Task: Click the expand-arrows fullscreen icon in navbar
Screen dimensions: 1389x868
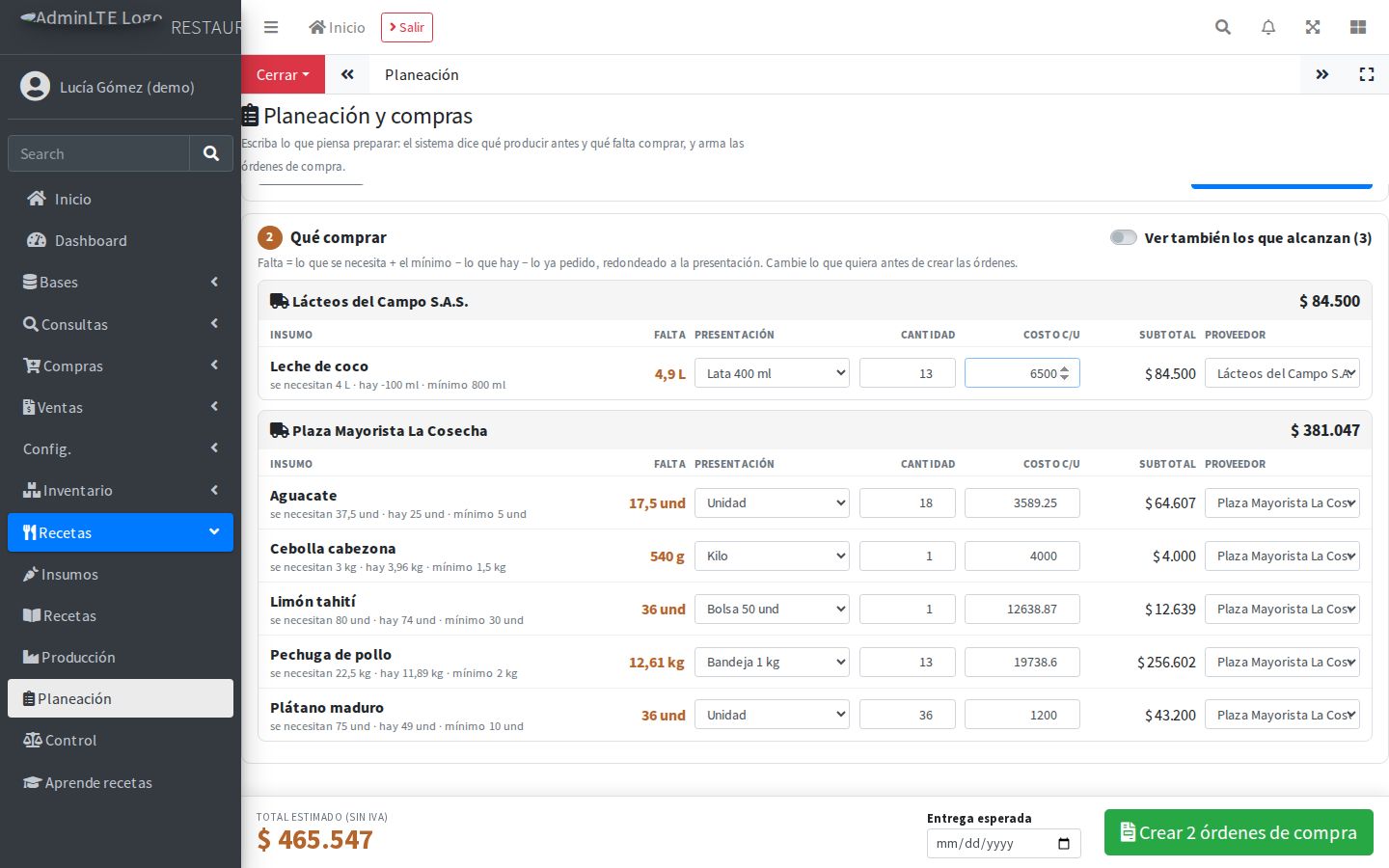Action: tap(1313, 27)
